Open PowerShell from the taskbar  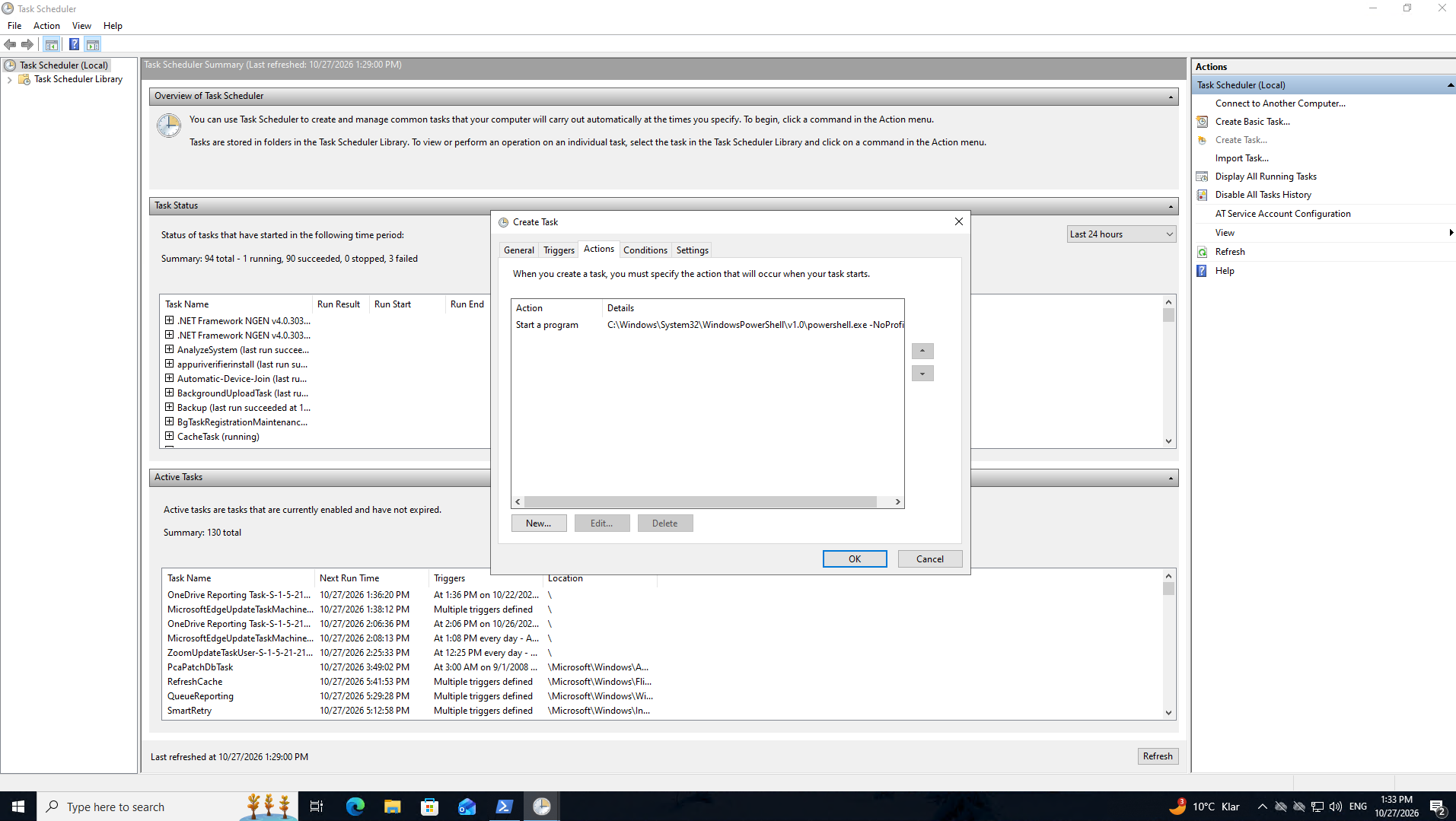pyautogui.click(x=505, y=807)
